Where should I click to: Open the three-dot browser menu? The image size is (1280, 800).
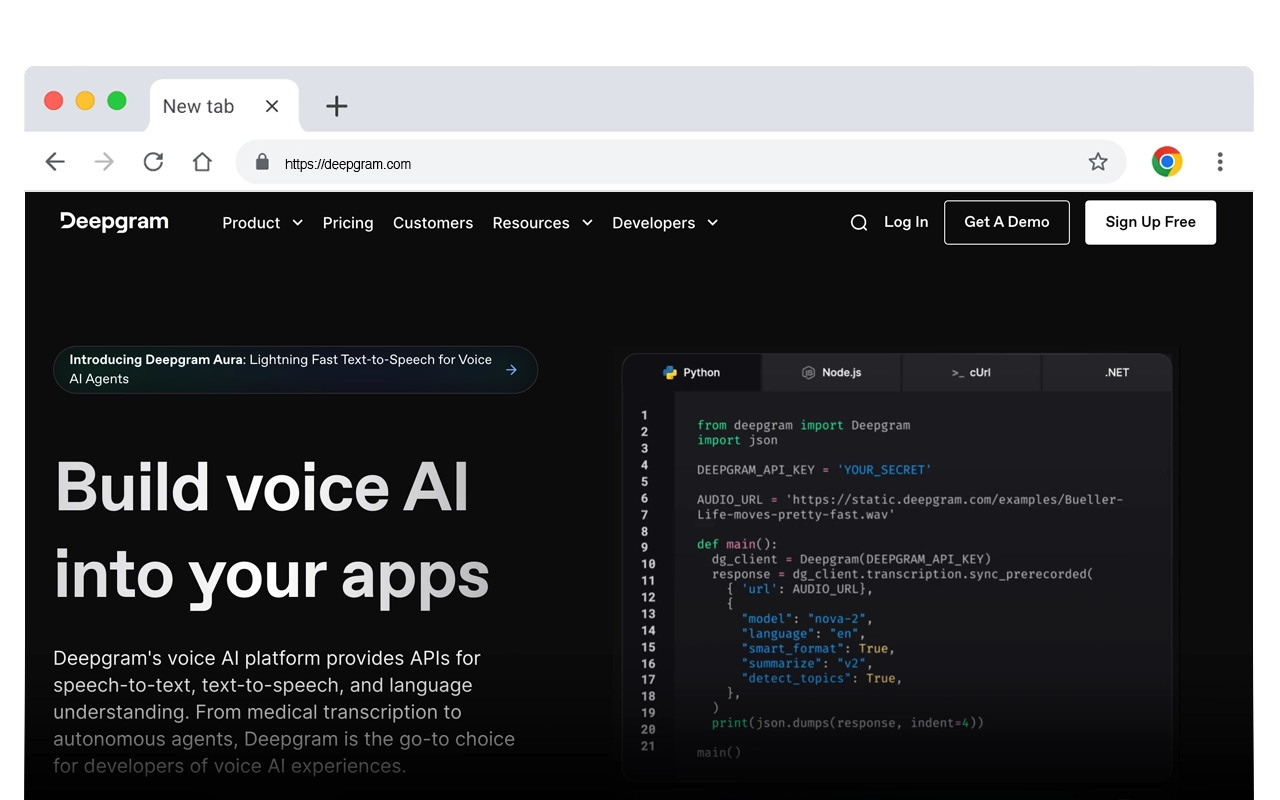(x=1220, y=162)
